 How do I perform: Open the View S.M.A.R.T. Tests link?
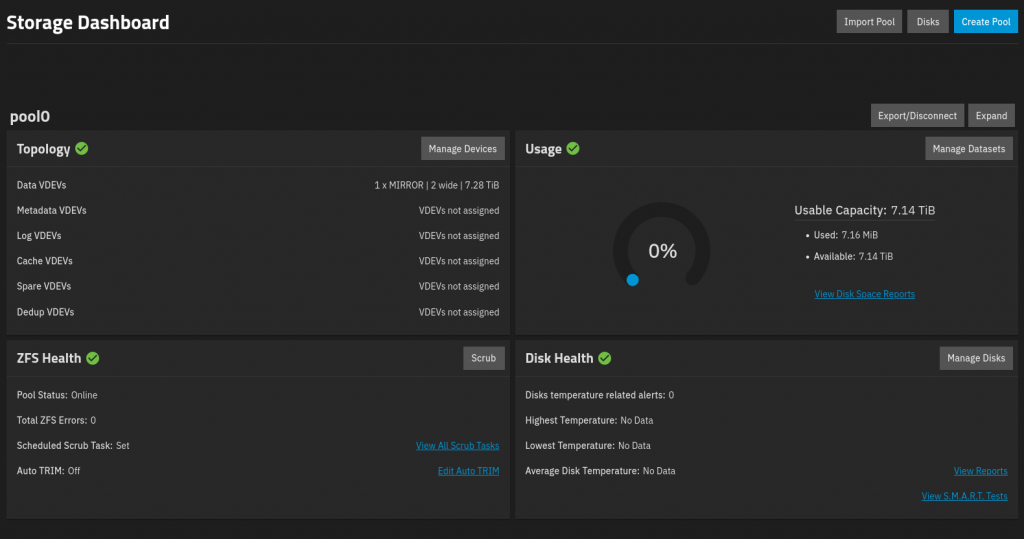[x=964, y=496]
